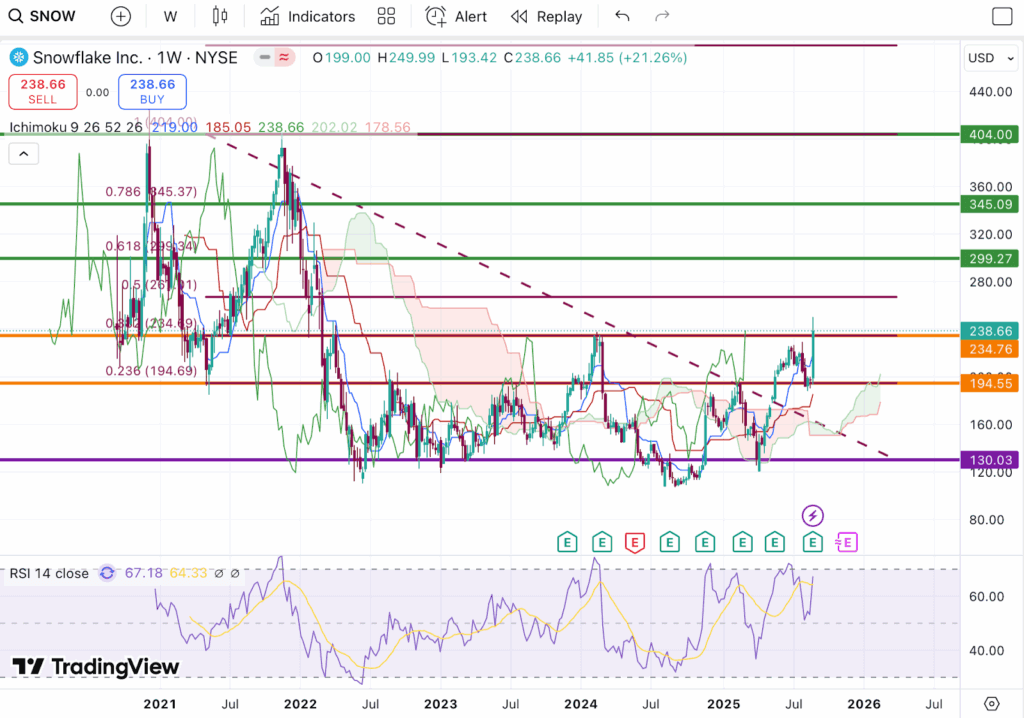
Task: Open the Indicators dialog
Action: pyautogui.click(x=307, y=16)
